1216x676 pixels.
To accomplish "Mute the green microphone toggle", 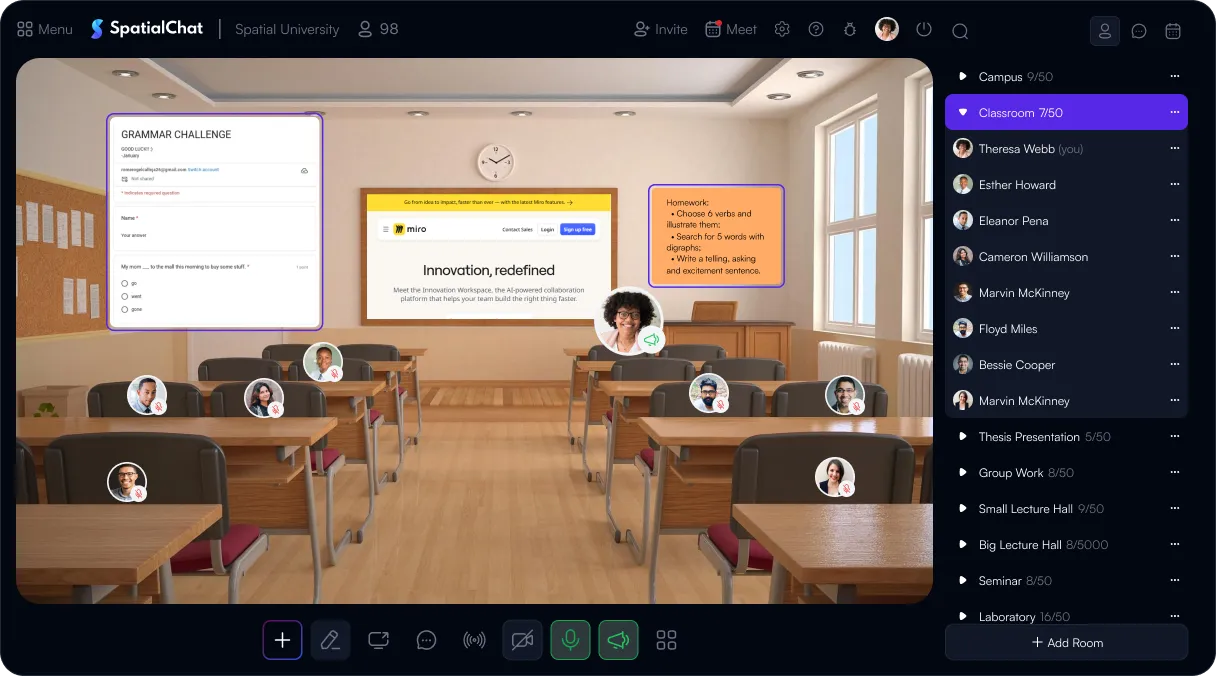I will (570, 639).
